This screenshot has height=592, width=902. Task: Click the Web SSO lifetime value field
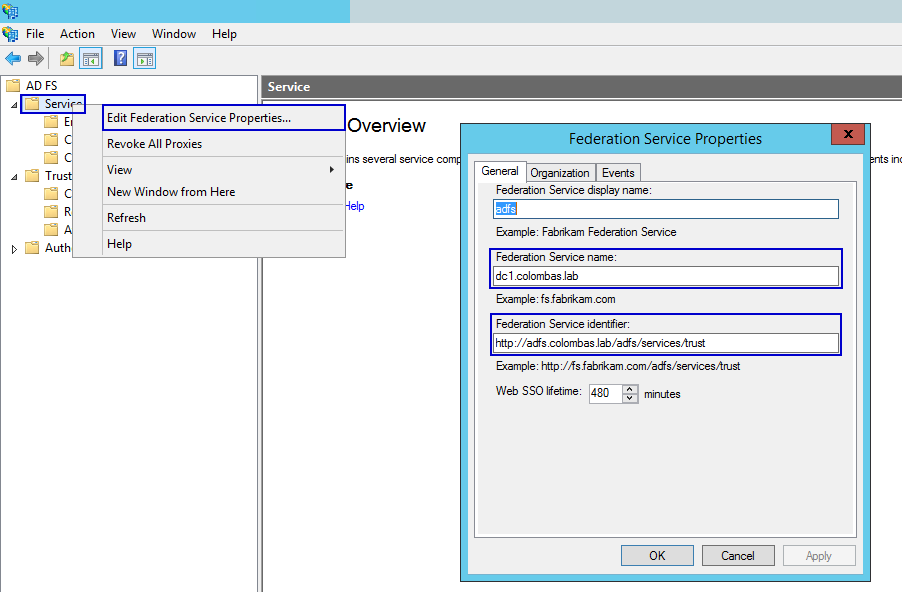[605, 394]
